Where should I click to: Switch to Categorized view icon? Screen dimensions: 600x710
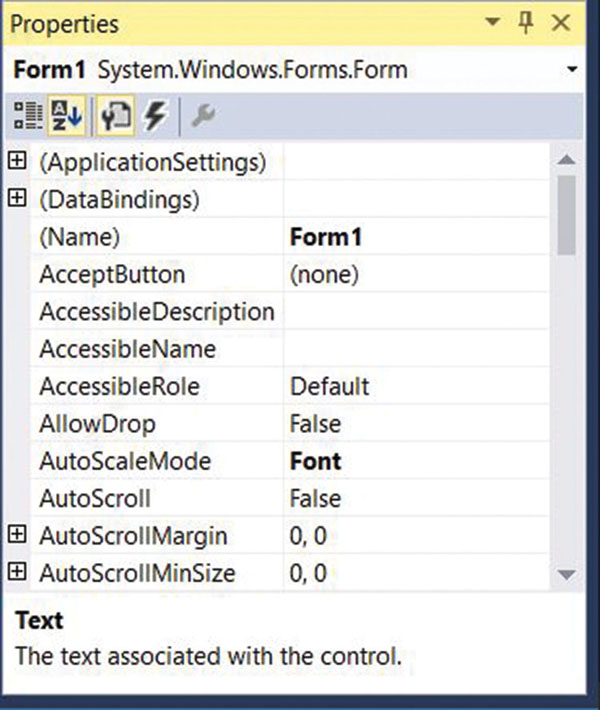(x=27, y=117)
